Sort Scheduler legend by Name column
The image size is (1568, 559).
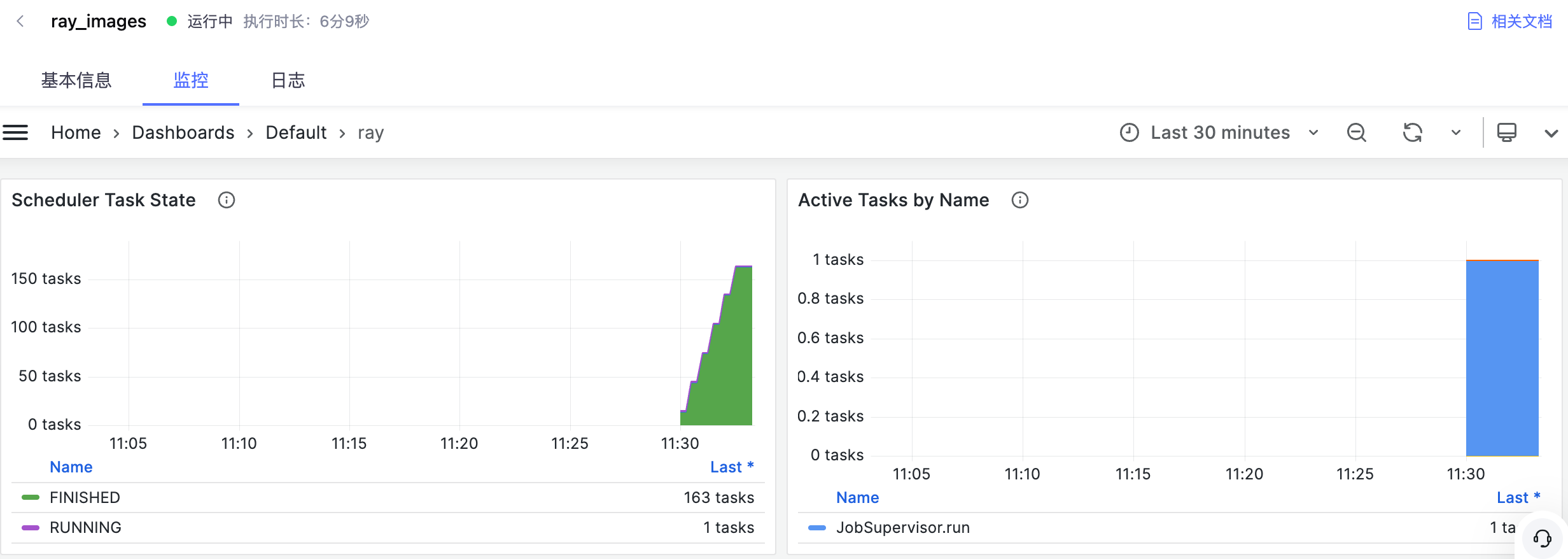tap(71, 467)
